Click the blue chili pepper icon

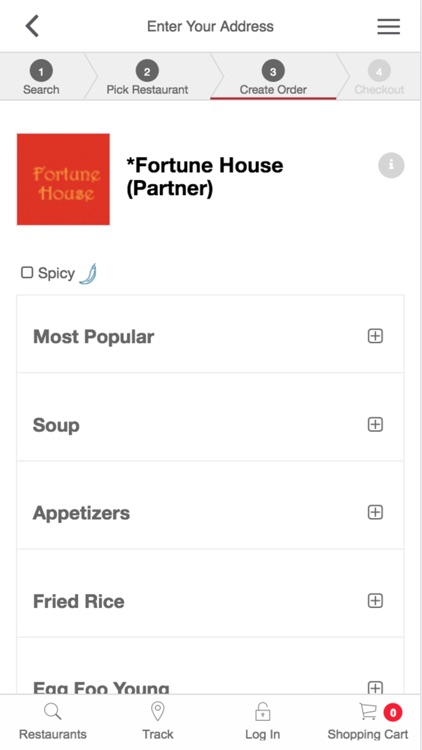coord(88,274)
